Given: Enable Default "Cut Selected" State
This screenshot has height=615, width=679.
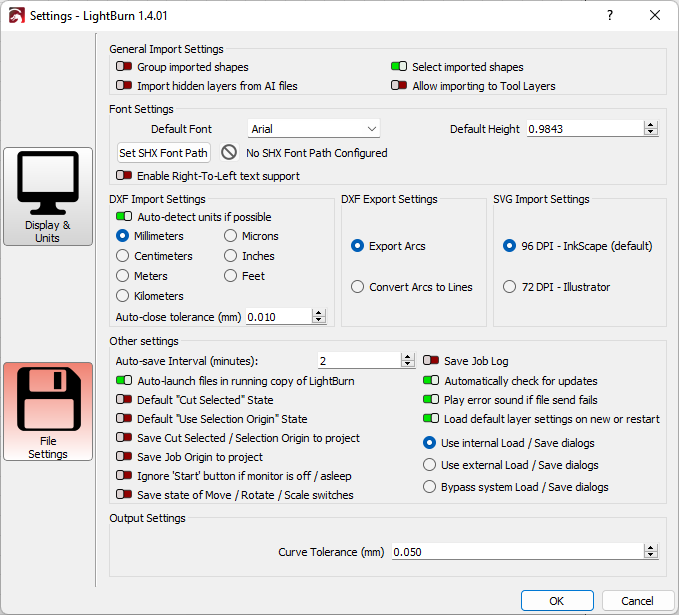Looking at the screenshot, I should point(124,399).
